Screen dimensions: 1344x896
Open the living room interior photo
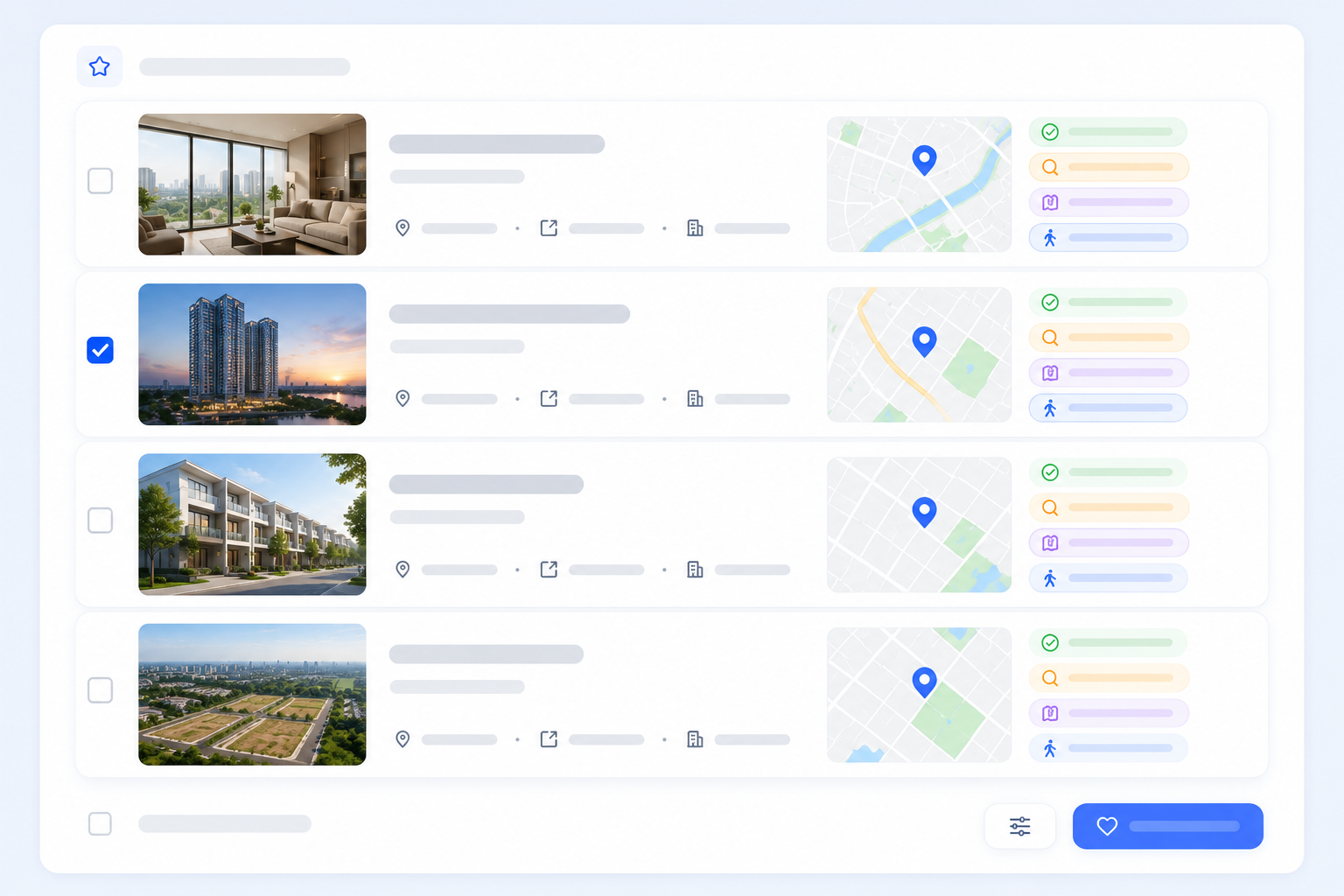pos(252,185)
